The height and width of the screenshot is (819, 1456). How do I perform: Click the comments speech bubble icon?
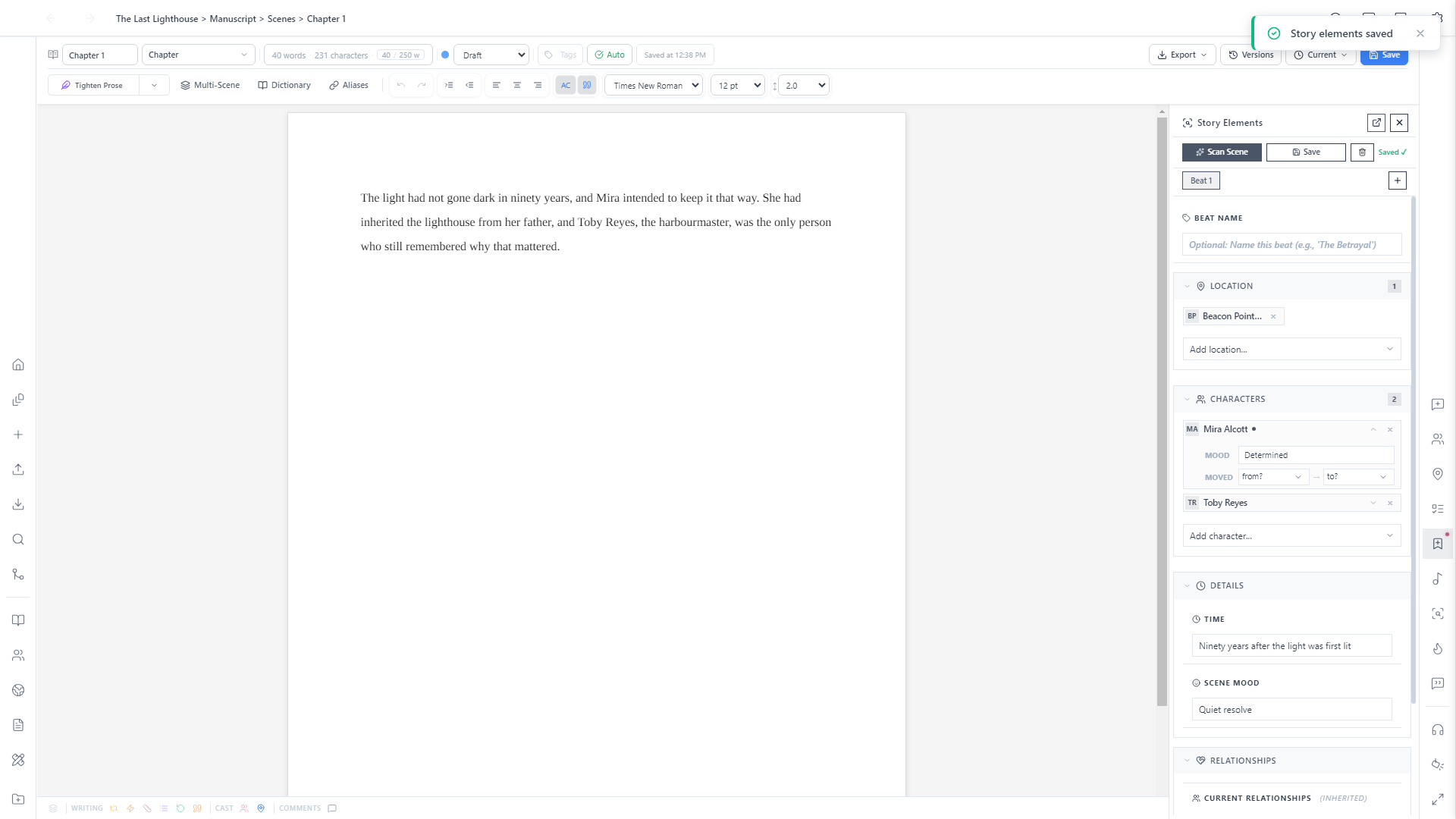332,808
